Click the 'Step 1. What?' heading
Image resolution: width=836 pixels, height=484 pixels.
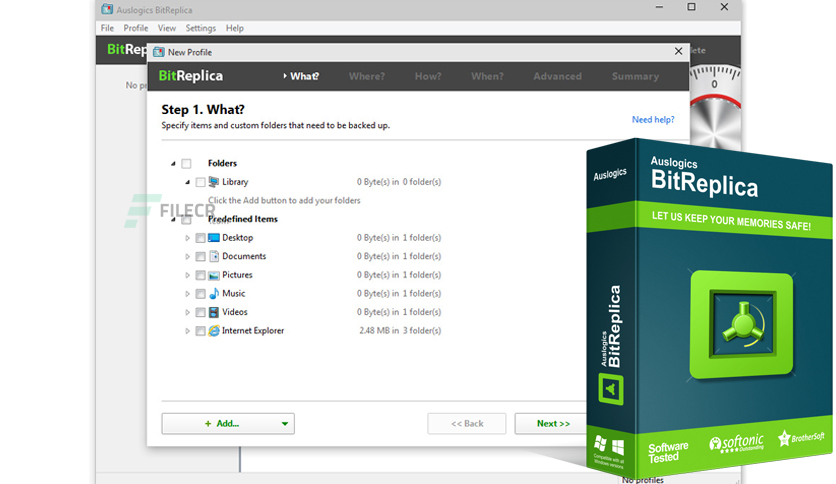pyautogui.click(x=203, y=109)
